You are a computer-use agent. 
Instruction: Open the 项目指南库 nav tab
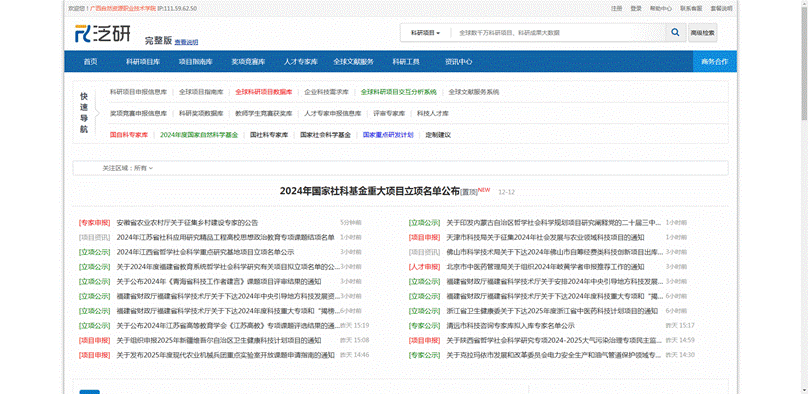[x=195, y=62]
